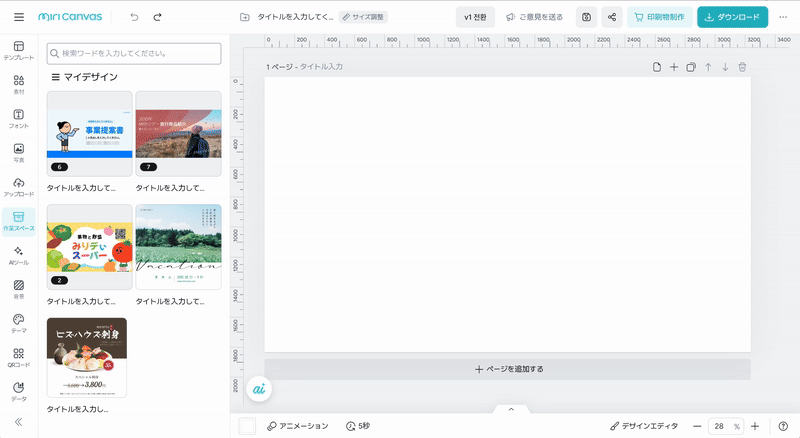Click the undo arrow icon

(134, 17)
